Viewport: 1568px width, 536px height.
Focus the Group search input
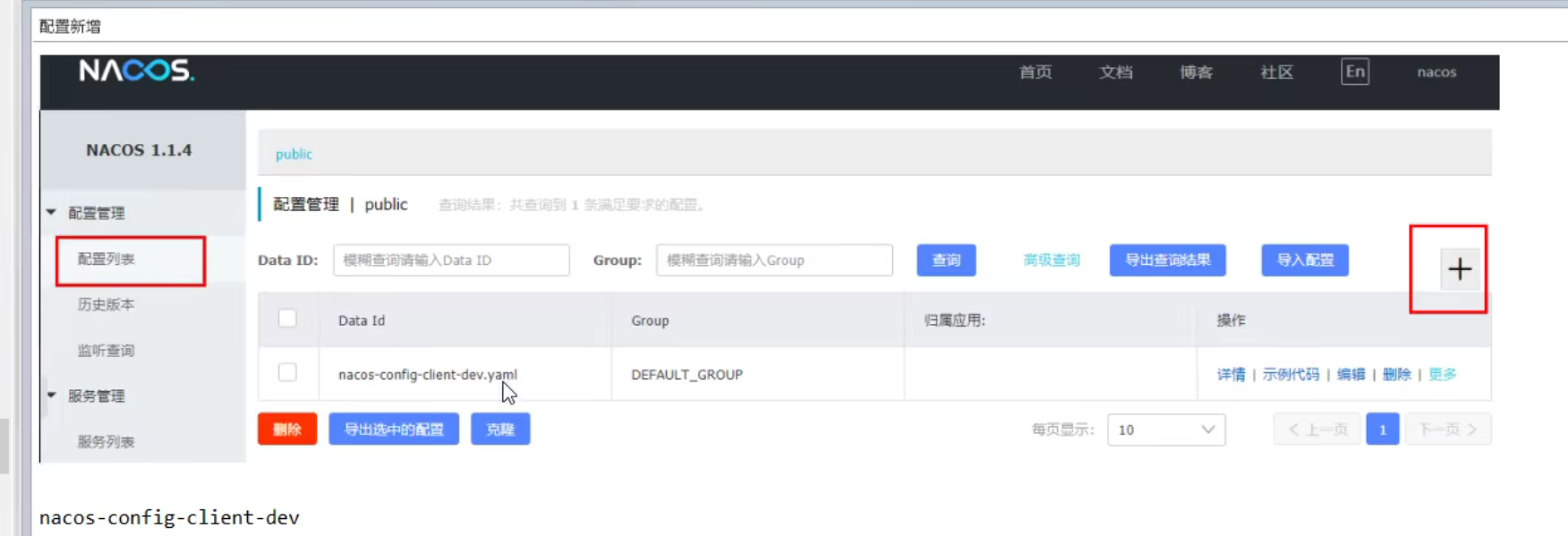coord(774,260)
